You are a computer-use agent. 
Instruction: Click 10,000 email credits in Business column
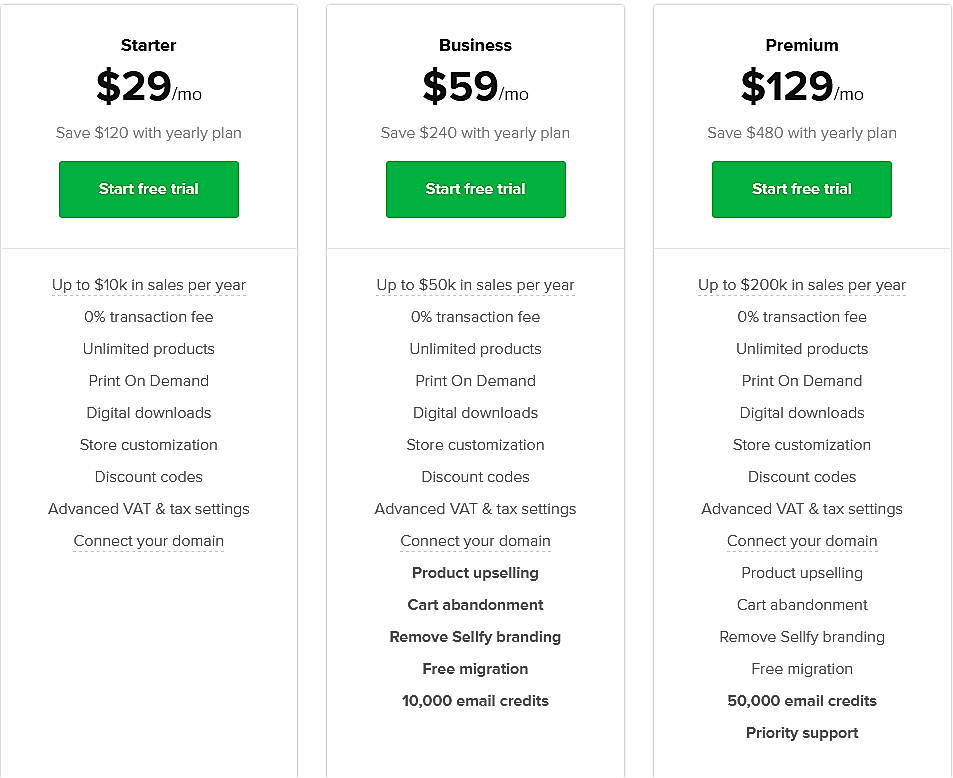coord(475,700)
